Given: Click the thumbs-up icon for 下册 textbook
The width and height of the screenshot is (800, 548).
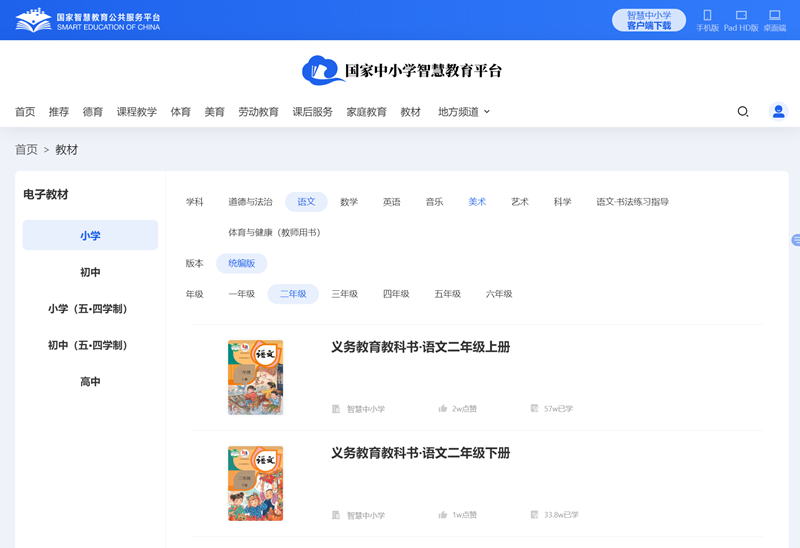Looking at the screenshot, I should 442,514.
